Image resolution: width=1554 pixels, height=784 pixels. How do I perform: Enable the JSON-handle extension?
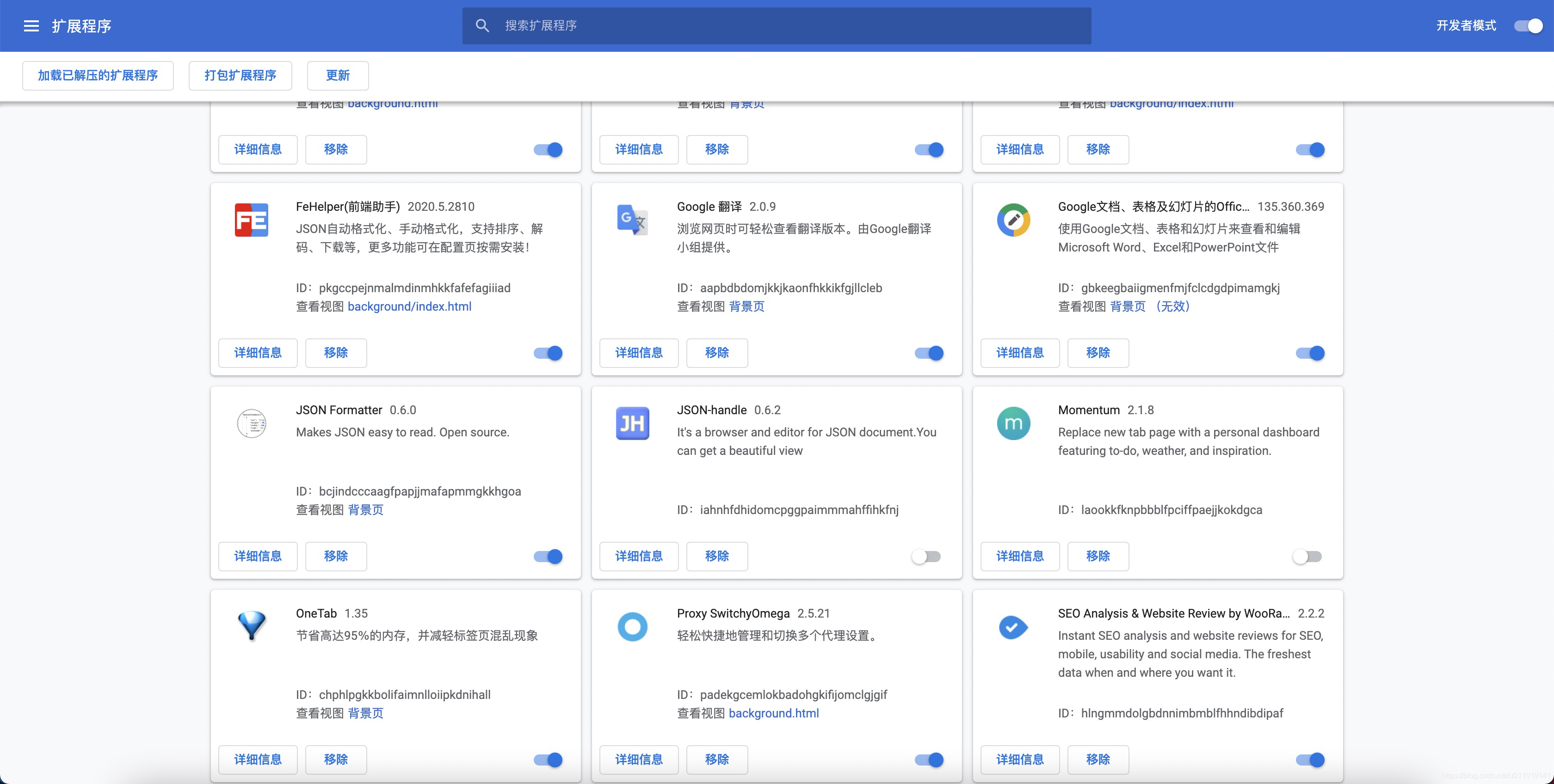click(926, 557)
